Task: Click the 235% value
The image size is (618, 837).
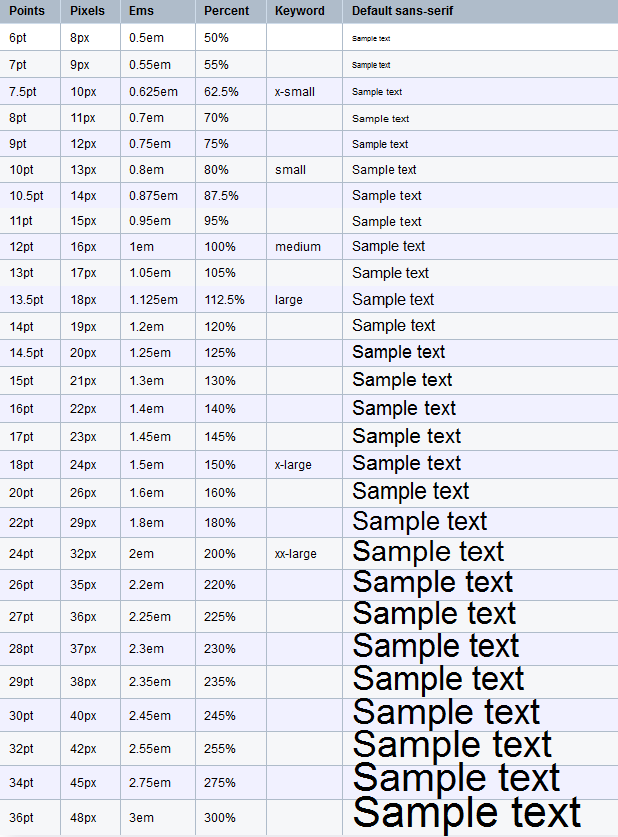Action: coord(220,682)
